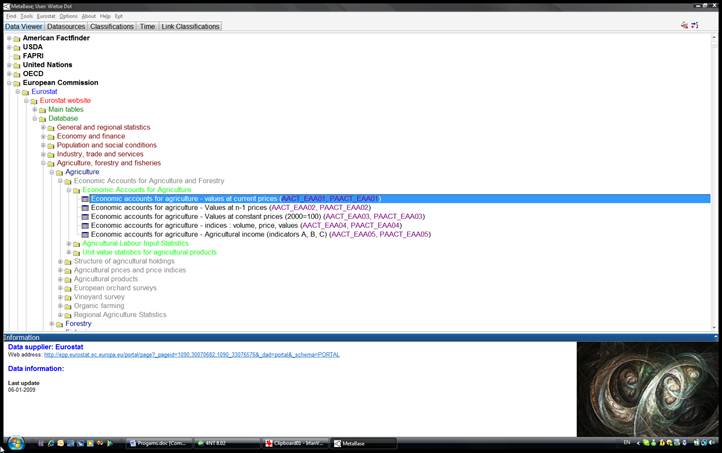The width and height of the screenshot is (722, 453).
Task: Expand the OECD tree node
Action: (8, 74)
